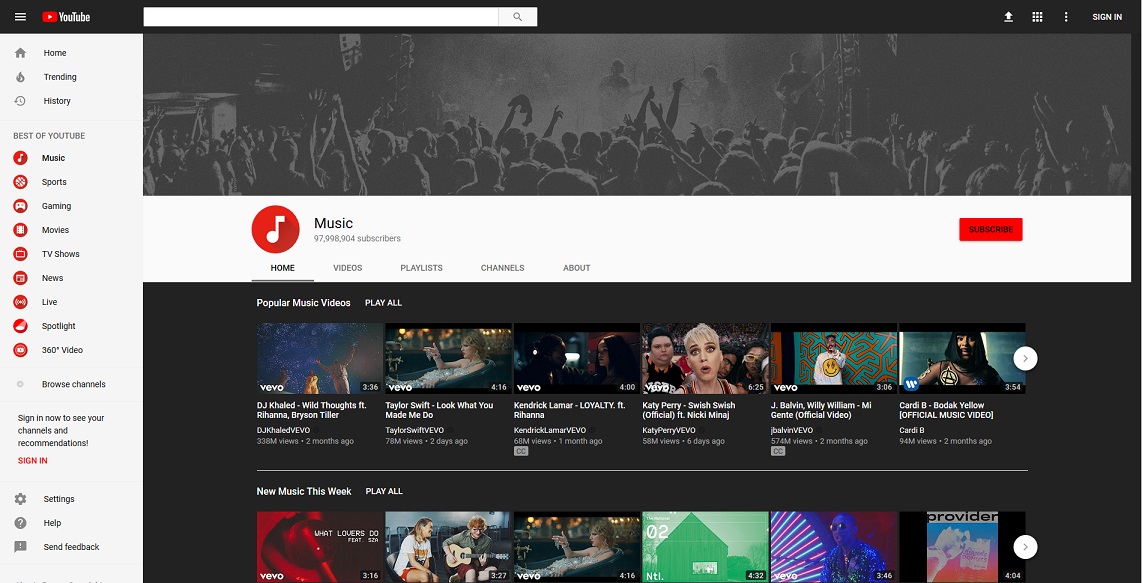Click the sidebar red SIGN IN link
Viewport: 1142px width, 583px height.
coord(33,461)
